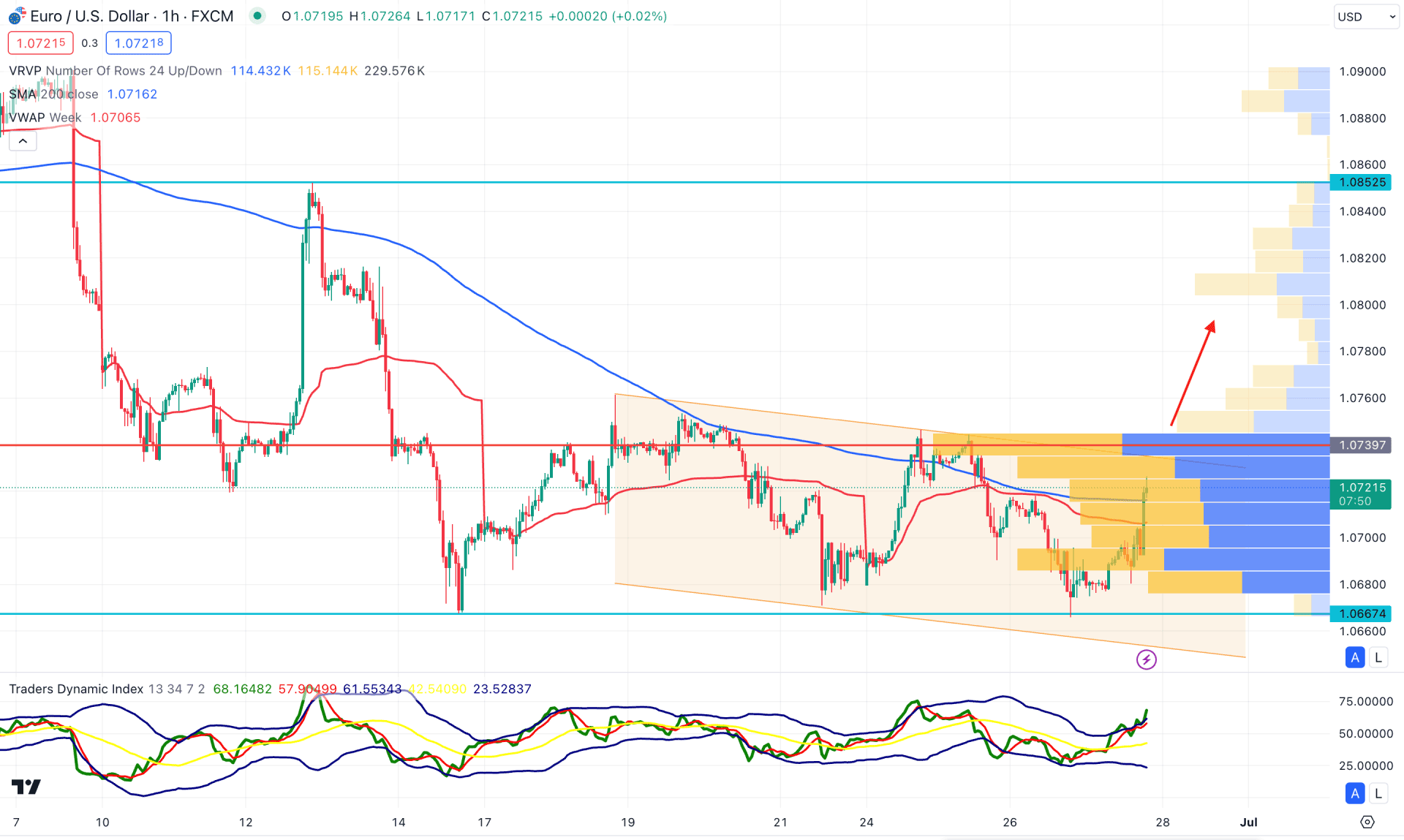Click the 75.00000 indicator scale label

tap(1366, 701)
